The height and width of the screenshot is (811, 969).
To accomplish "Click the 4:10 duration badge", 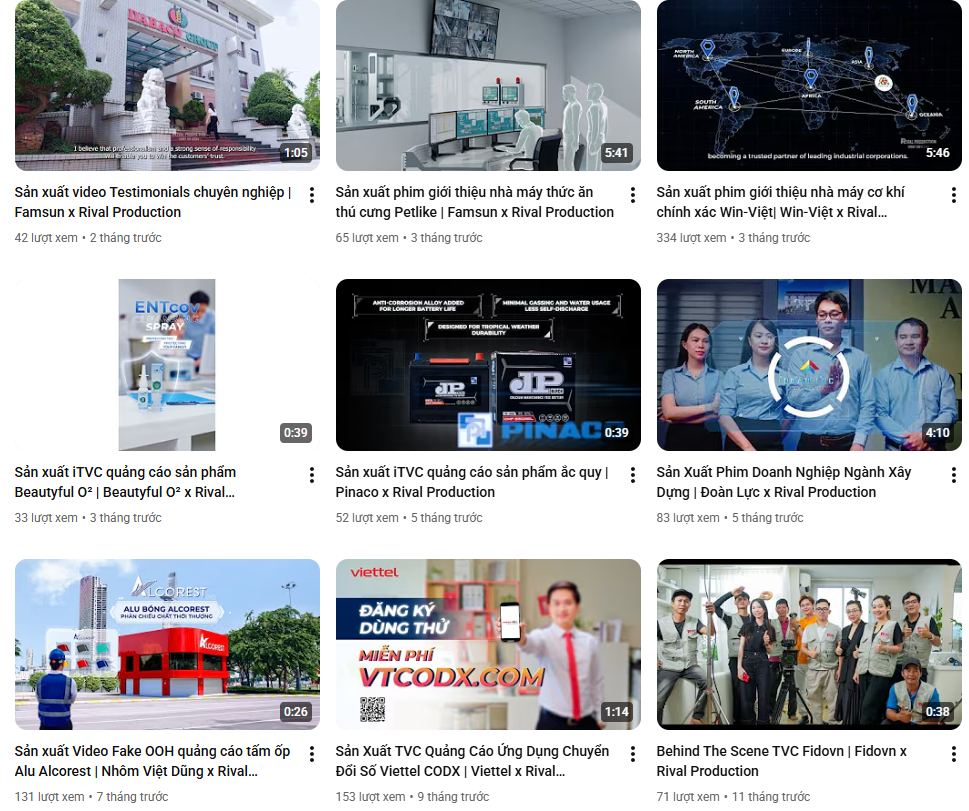I will pos(937,433).
